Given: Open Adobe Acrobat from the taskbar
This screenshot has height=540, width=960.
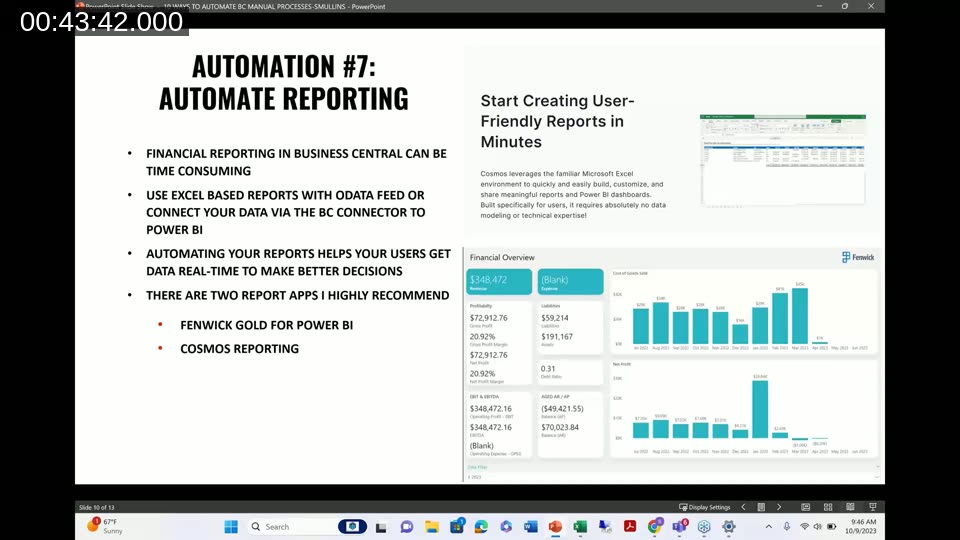Looking at the screenshot, I should pyautogui.click(x=629, y=527).
